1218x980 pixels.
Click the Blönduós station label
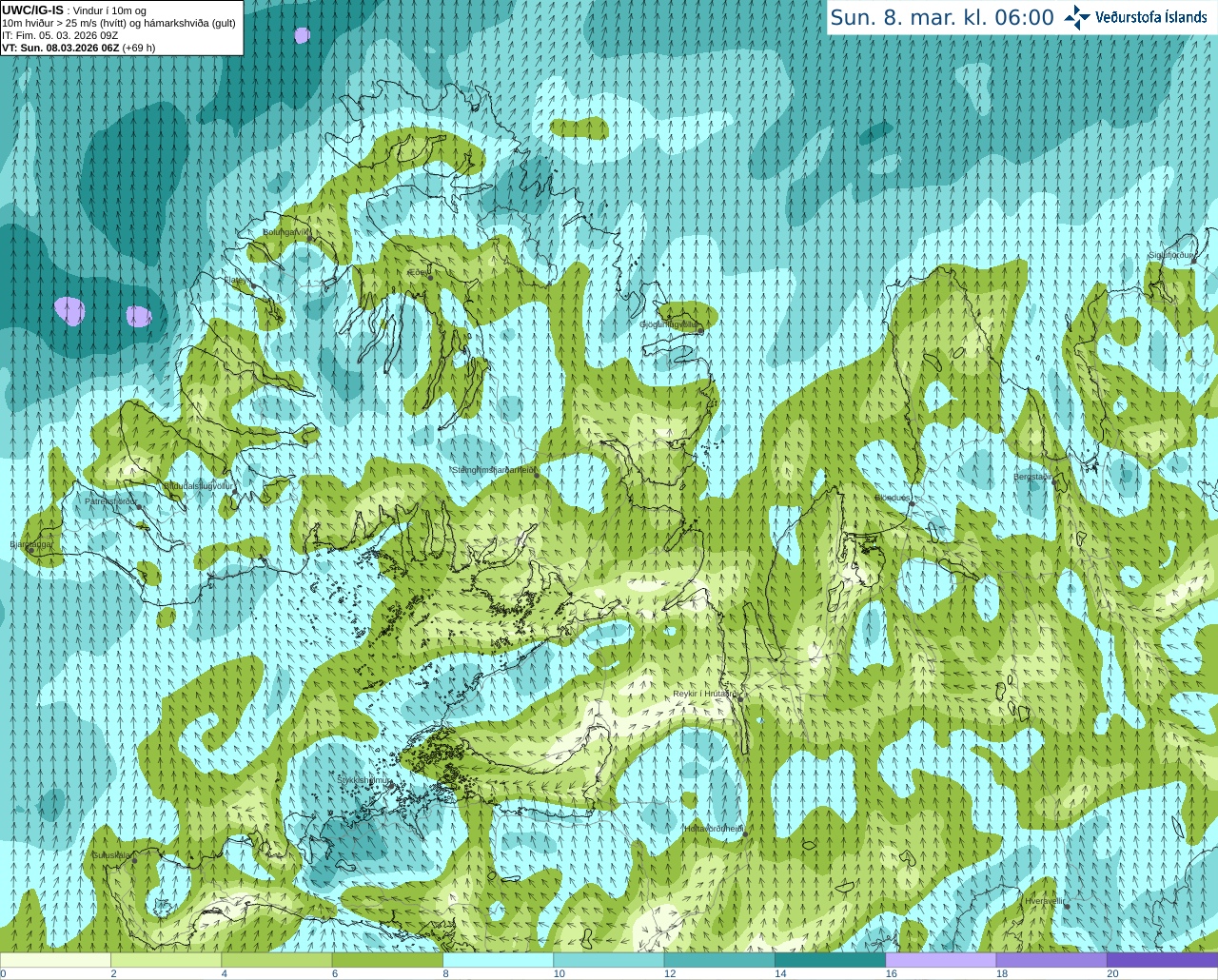(893, 498)
